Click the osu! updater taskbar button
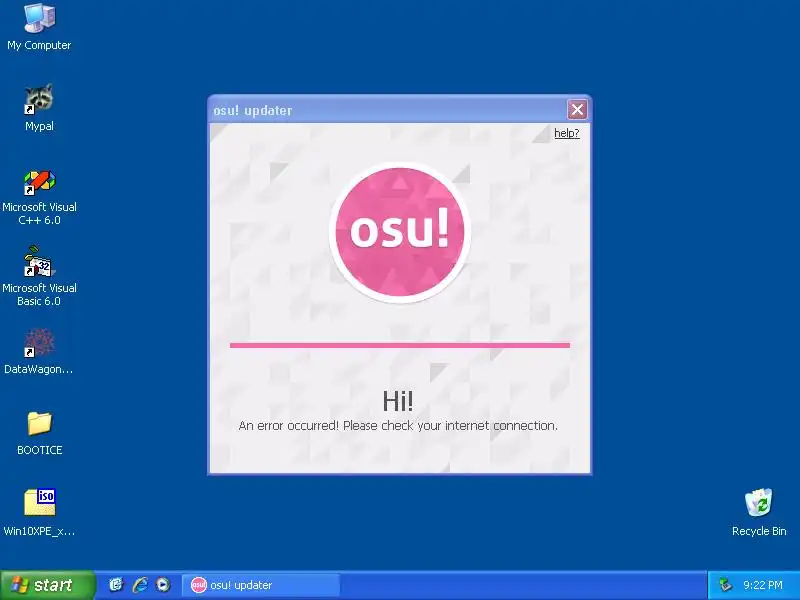Image resolution: width=800 pixels, height=600 pixels. [x=261, y=585]
